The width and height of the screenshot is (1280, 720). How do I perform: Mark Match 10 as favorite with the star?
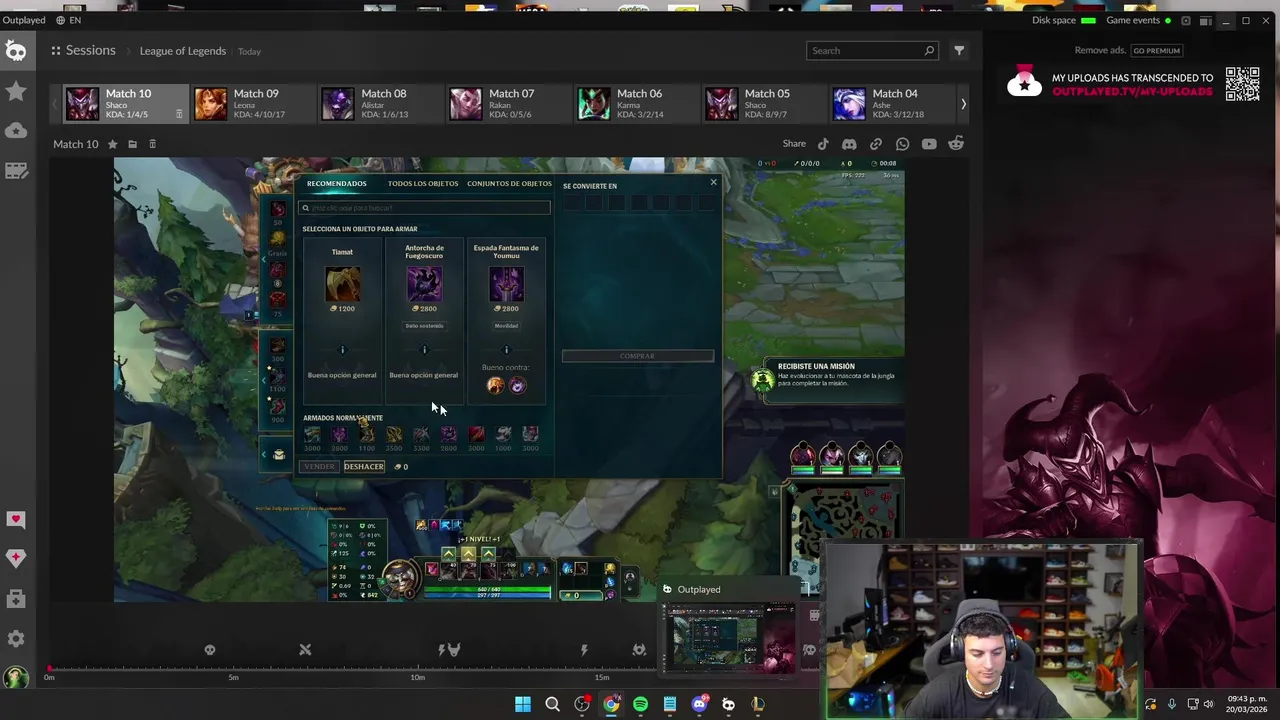[112, 144]
